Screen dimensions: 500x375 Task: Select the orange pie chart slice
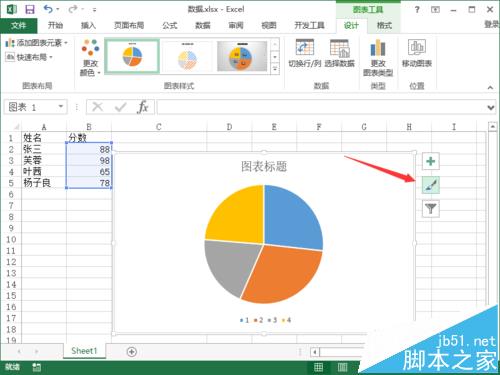click(283, 273)
